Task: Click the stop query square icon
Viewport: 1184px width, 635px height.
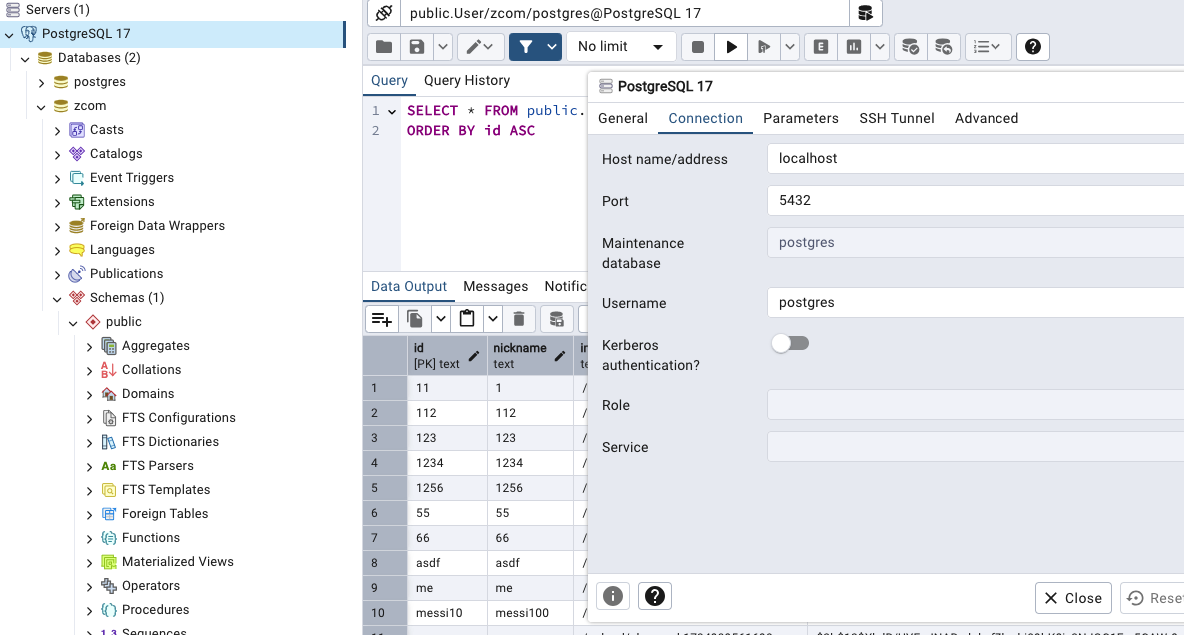Action: click(x=698, y=47)
